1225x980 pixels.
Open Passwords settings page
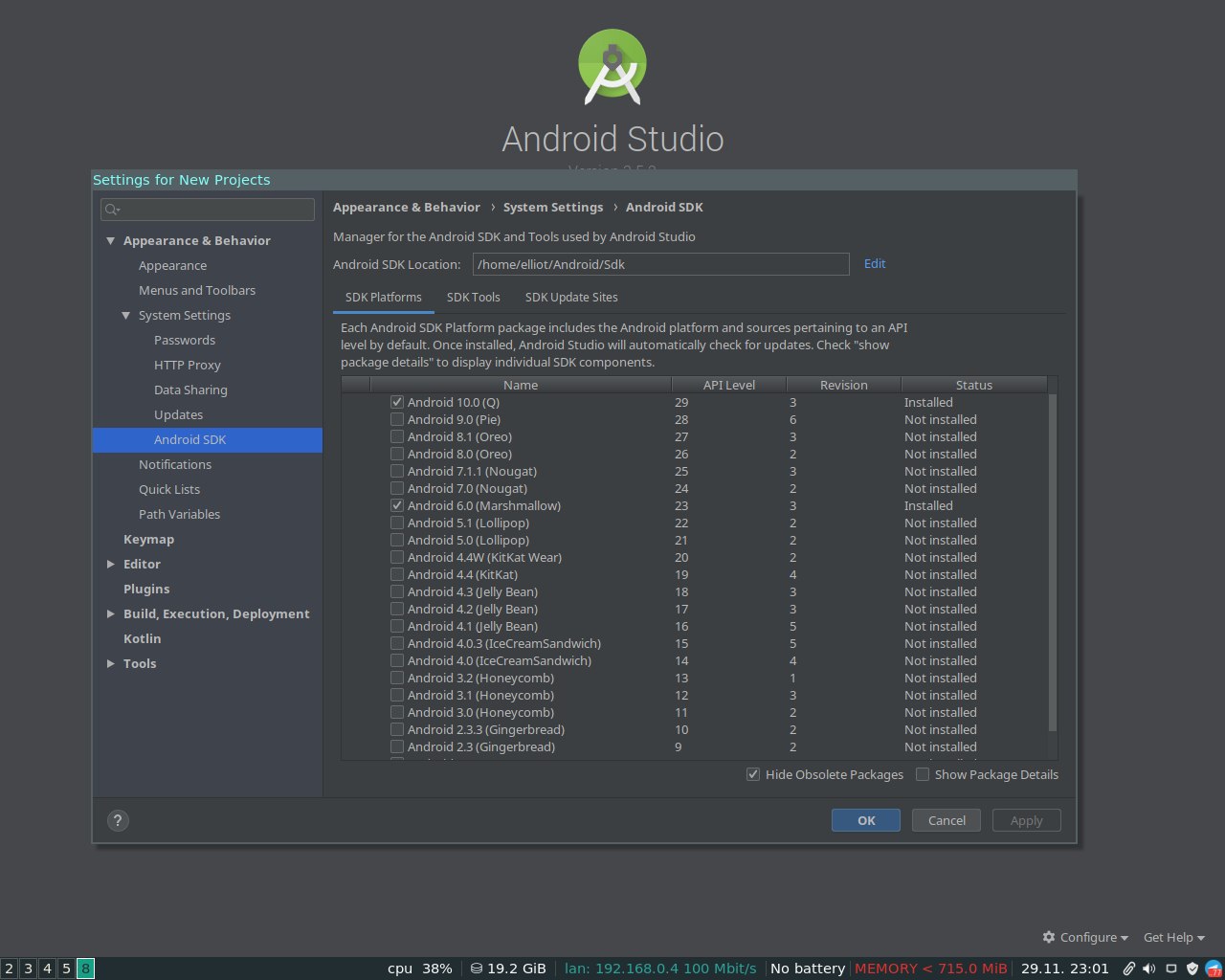click(185, 341)
